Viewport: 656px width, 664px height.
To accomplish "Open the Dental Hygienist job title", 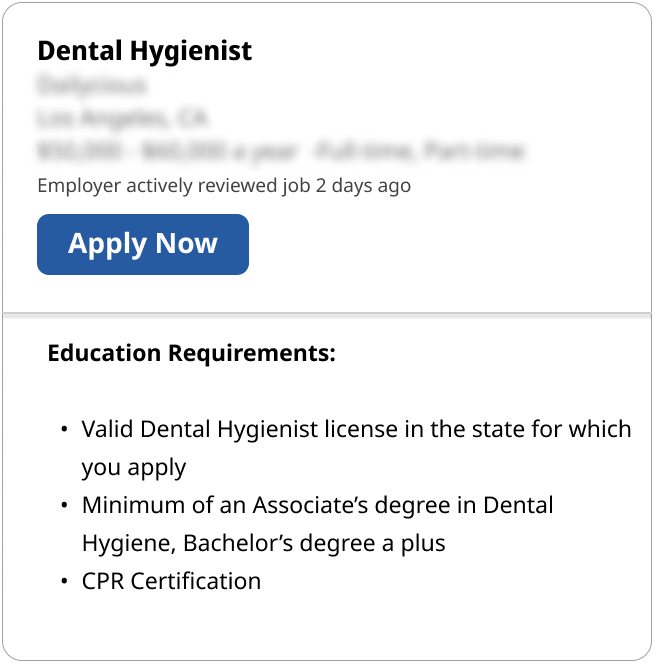I will (145, 51).
